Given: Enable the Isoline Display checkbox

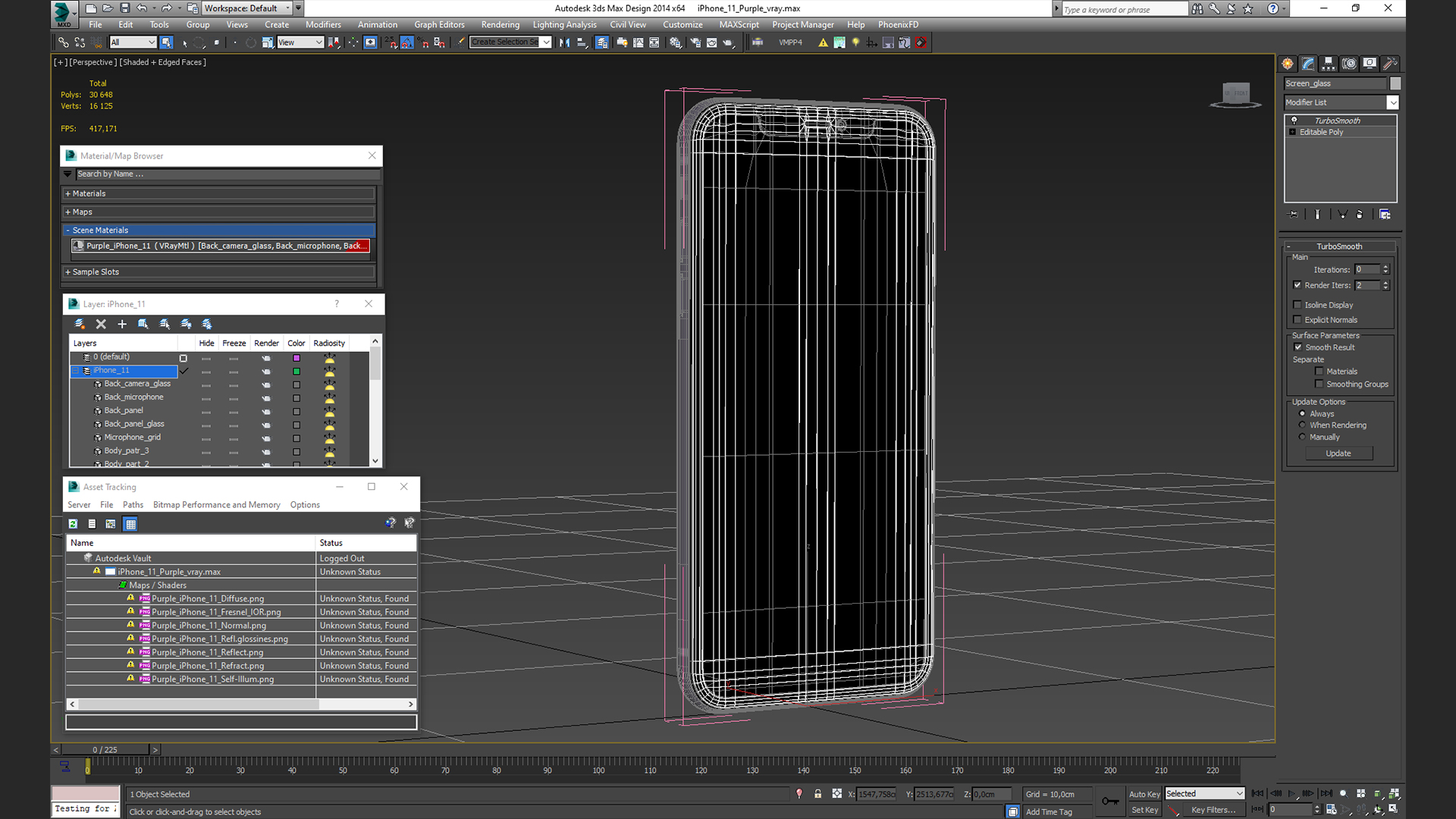Looking at the screenshot, I should (x=1298, y=305).
